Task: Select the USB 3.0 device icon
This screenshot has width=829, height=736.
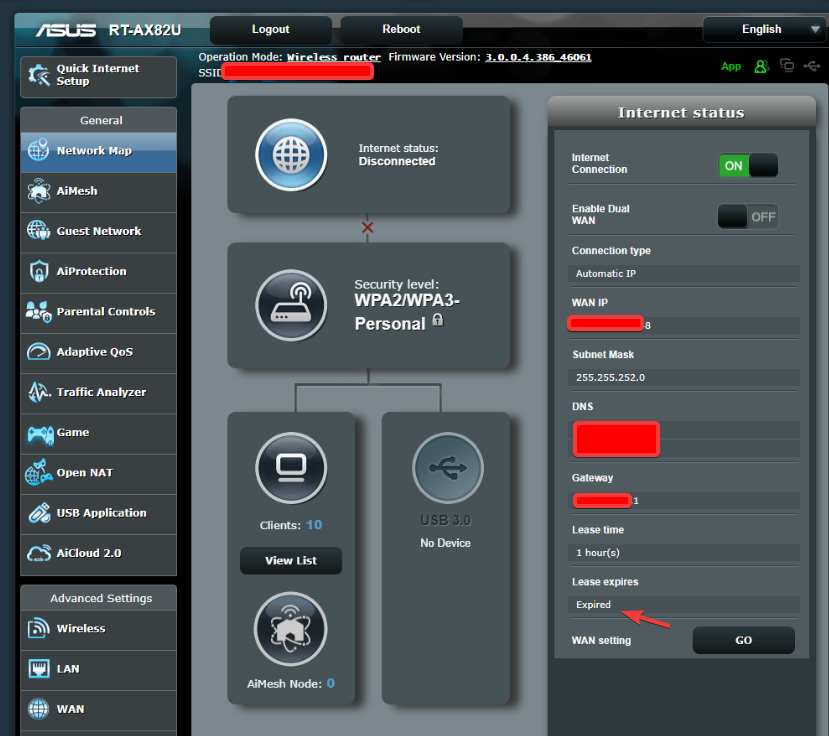Action: pos(448,467)
